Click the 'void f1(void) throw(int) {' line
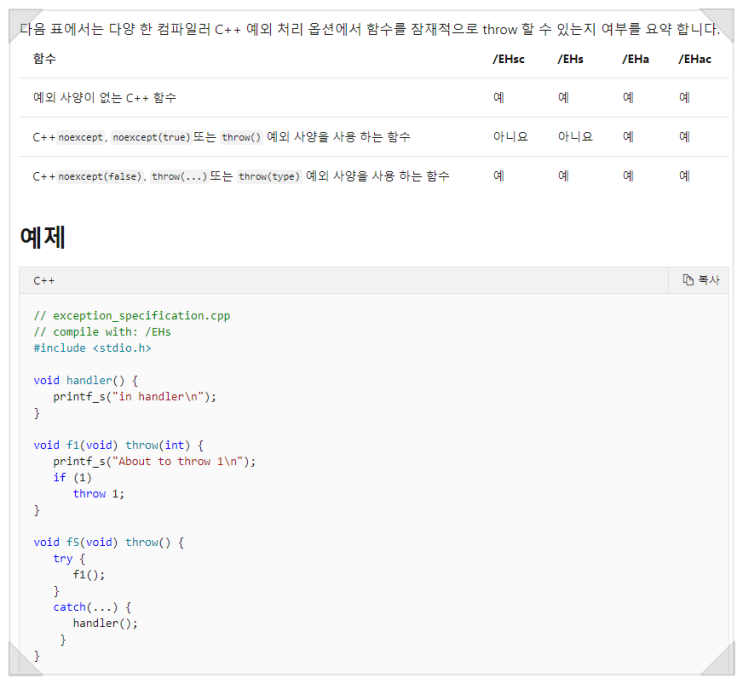 pos(118,445)
